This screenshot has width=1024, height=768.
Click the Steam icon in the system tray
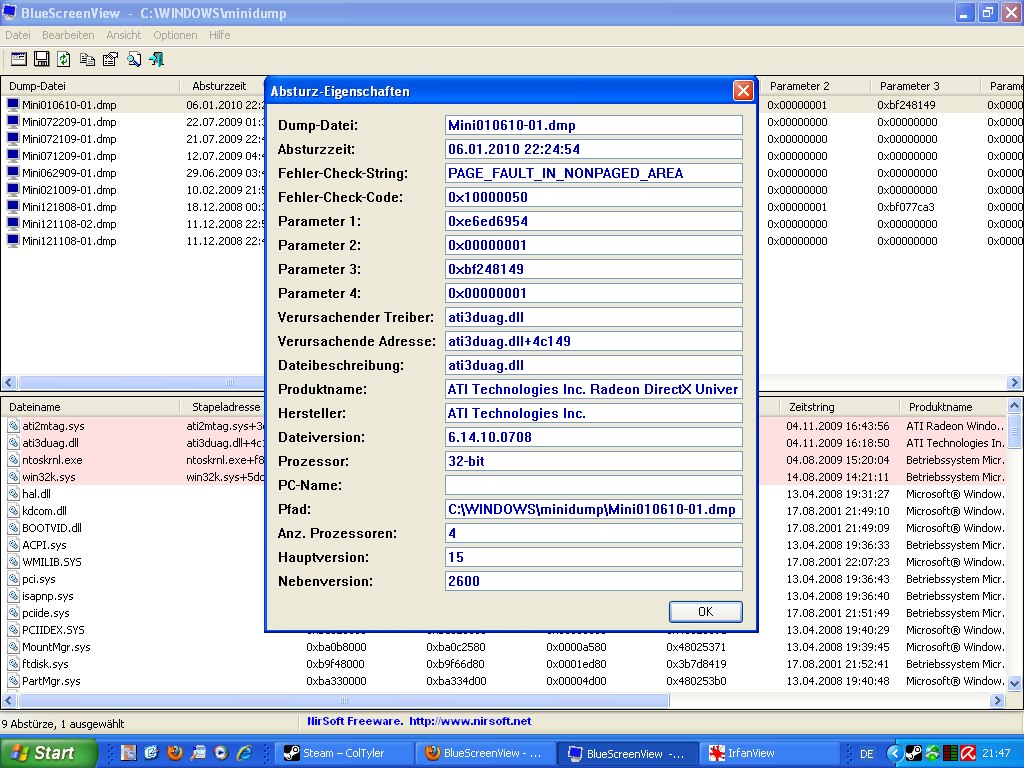point(914,754)
